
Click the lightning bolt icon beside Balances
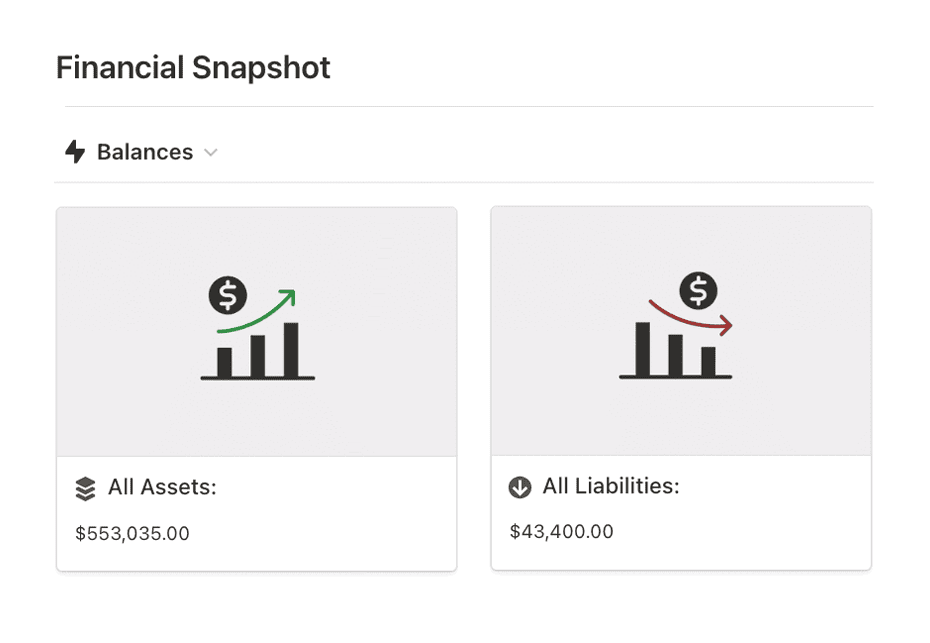point(76,152)
